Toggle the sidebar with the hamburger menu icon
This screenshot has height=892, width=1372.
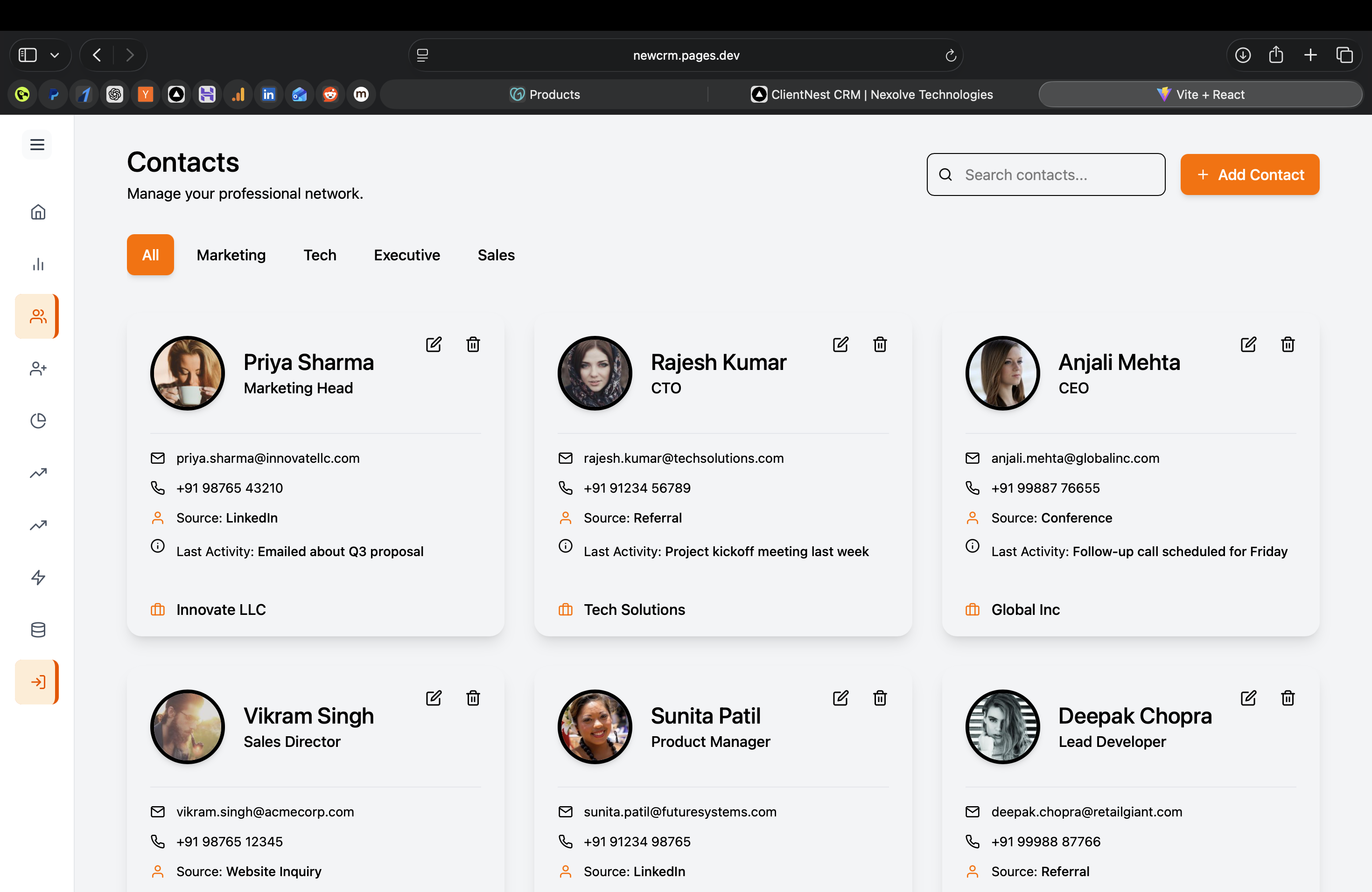36,145
